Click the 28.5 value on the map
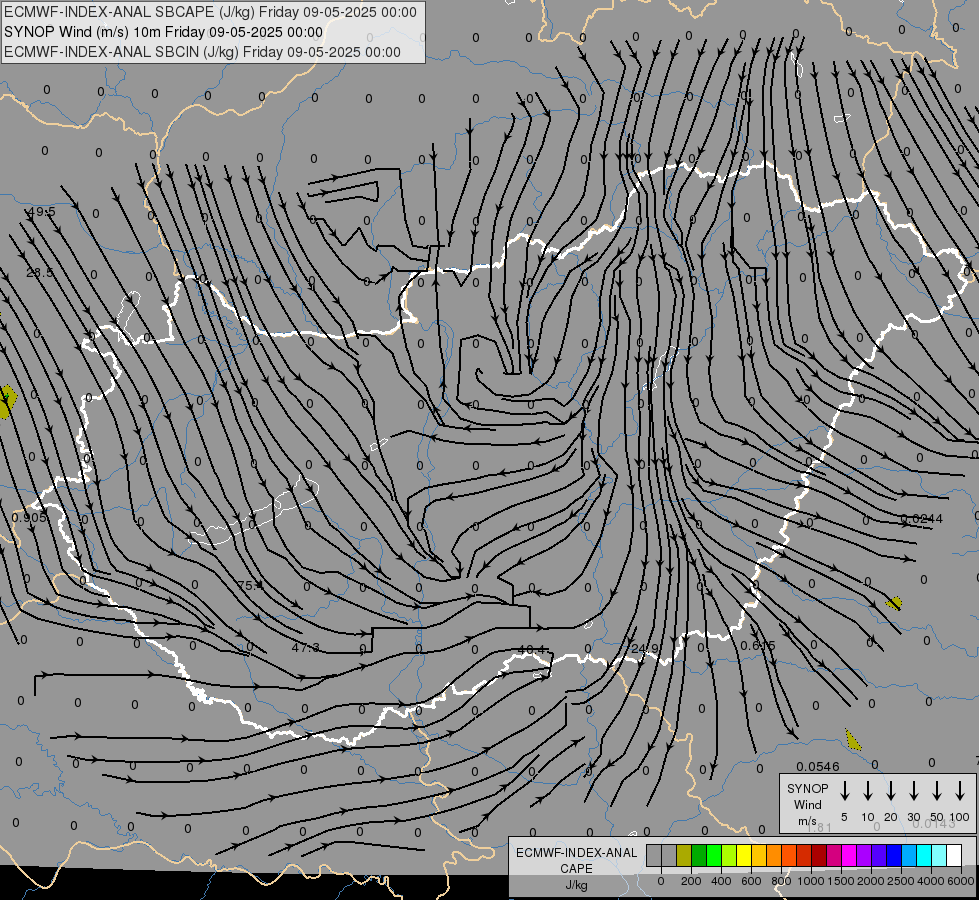The height and width of the screenshot is (900, 979). click(40, 272)
